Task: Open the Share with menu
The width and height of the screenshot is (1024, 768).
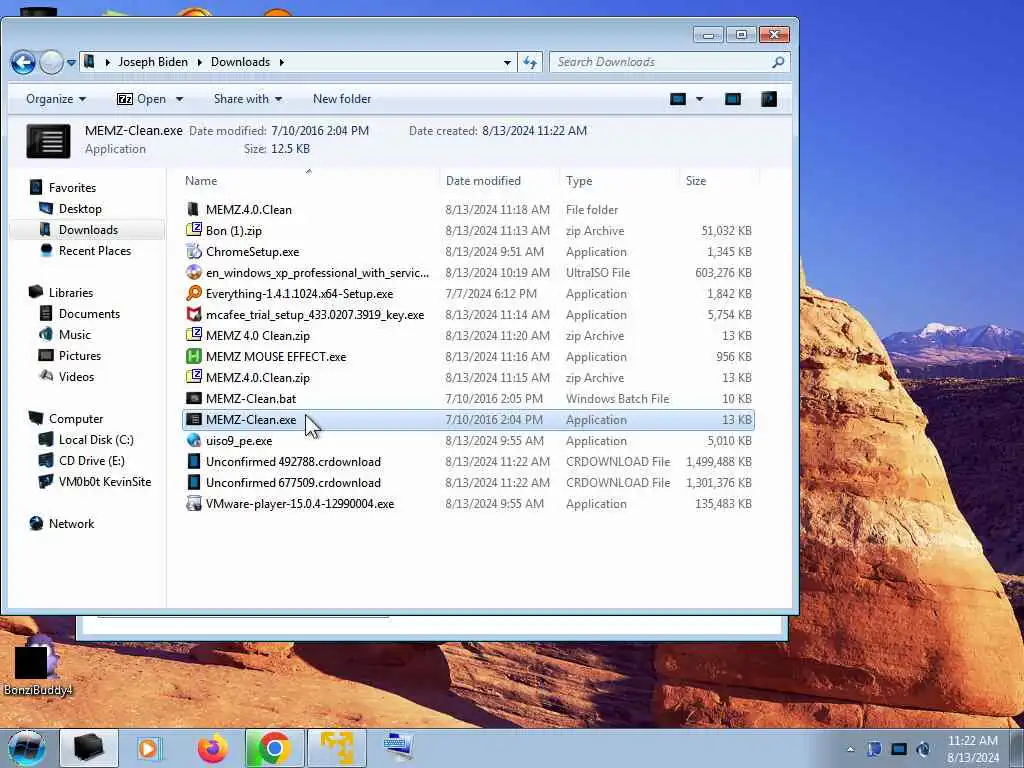Action: click(248, 99)
